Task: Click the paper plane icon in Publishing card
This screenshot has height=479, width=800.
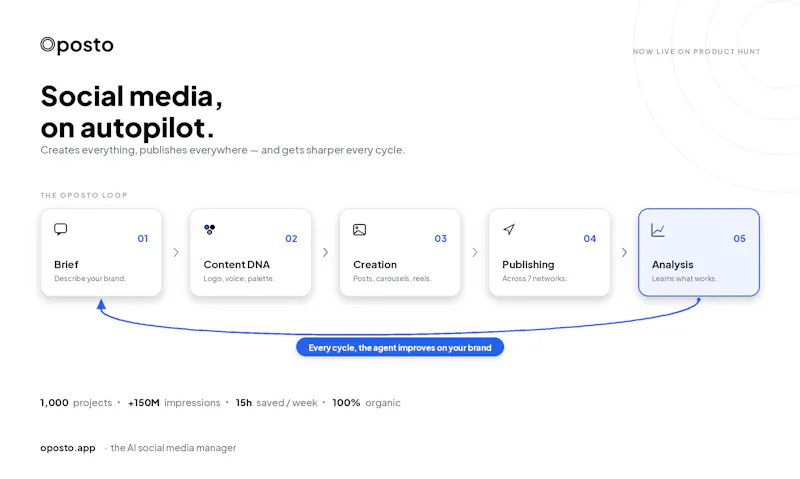Action: pos(509,229)
